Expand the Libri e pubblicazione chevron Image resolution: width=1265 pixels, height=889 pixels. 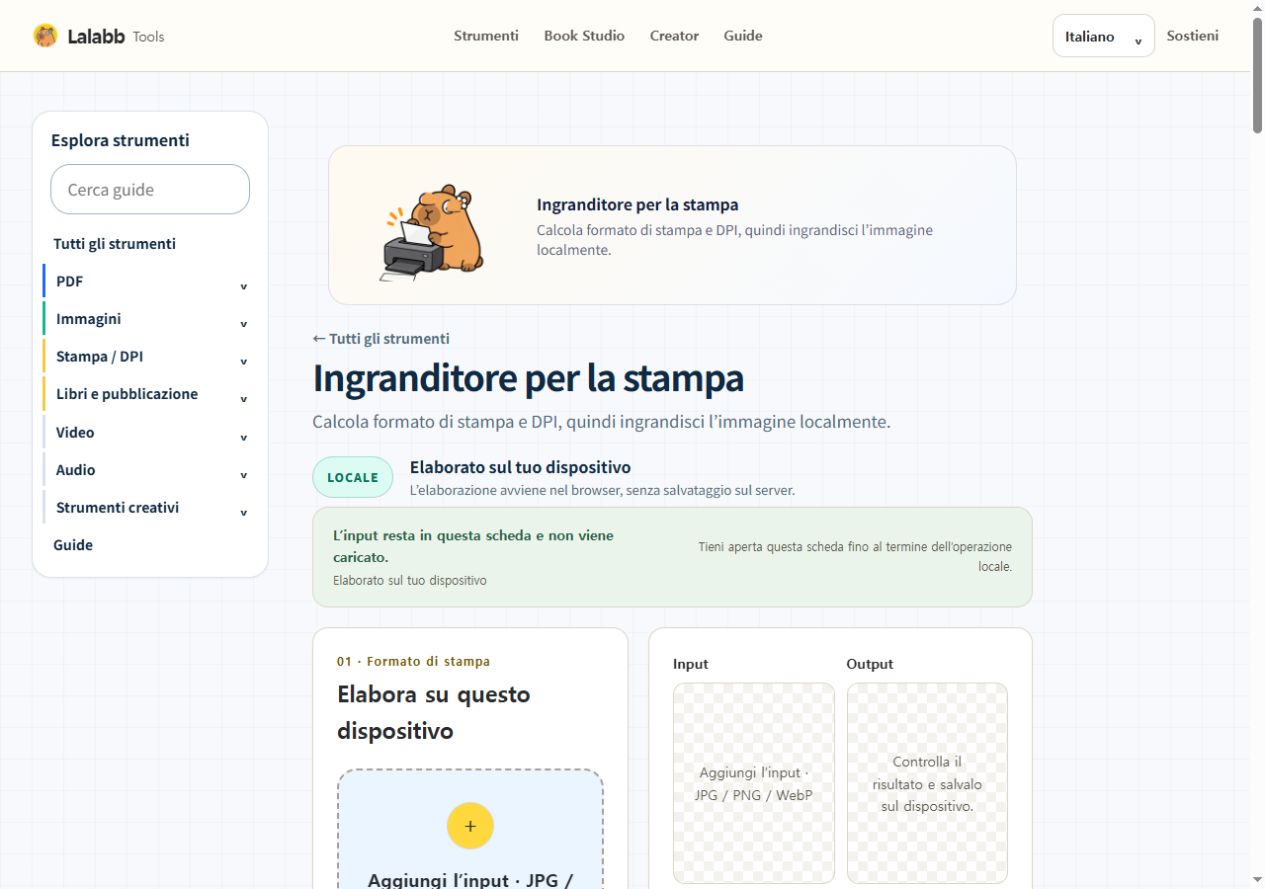[243, 400]
